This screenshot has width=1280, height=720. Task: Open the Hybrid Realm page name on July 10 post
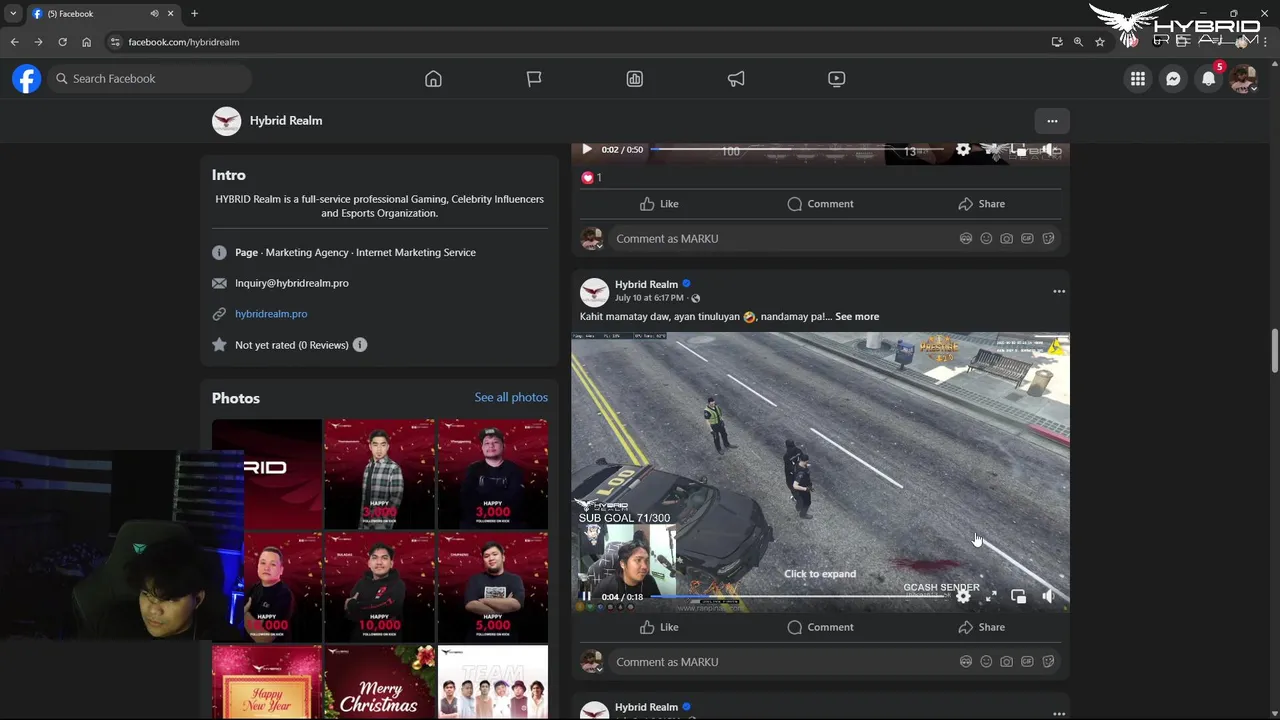(x=646, y=284)
